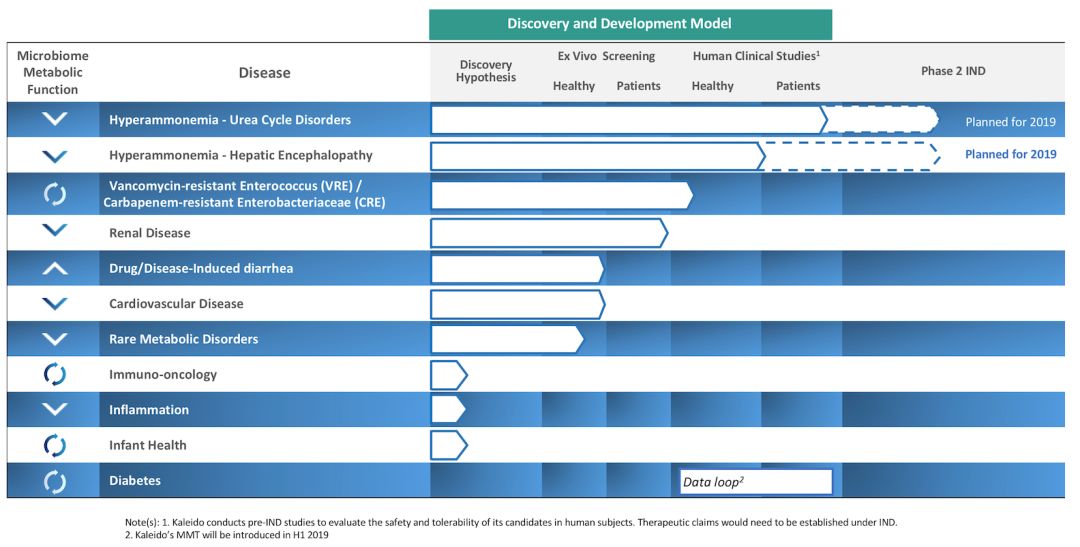Click the progress arrow in the VRE / CRE row
This screenshot has width=1080, height=547.
click(x=561, y=196)
